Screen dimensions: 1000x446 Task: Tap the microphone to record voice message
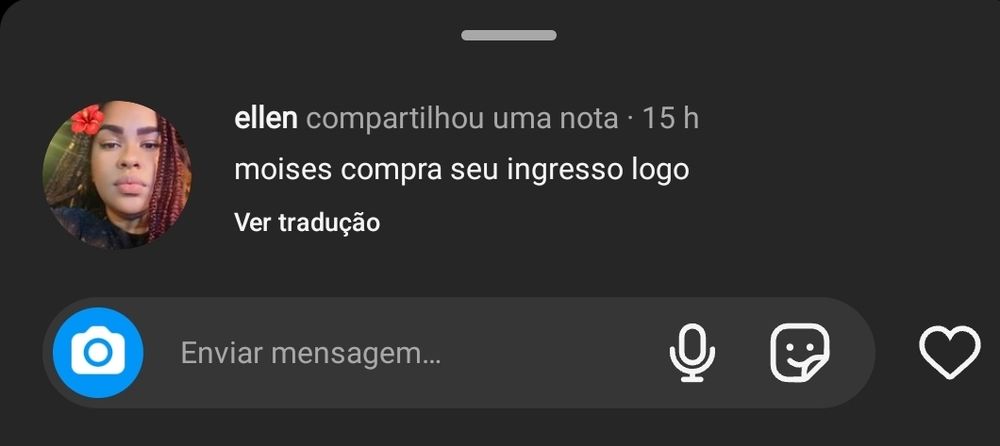(x=692, y=352)
